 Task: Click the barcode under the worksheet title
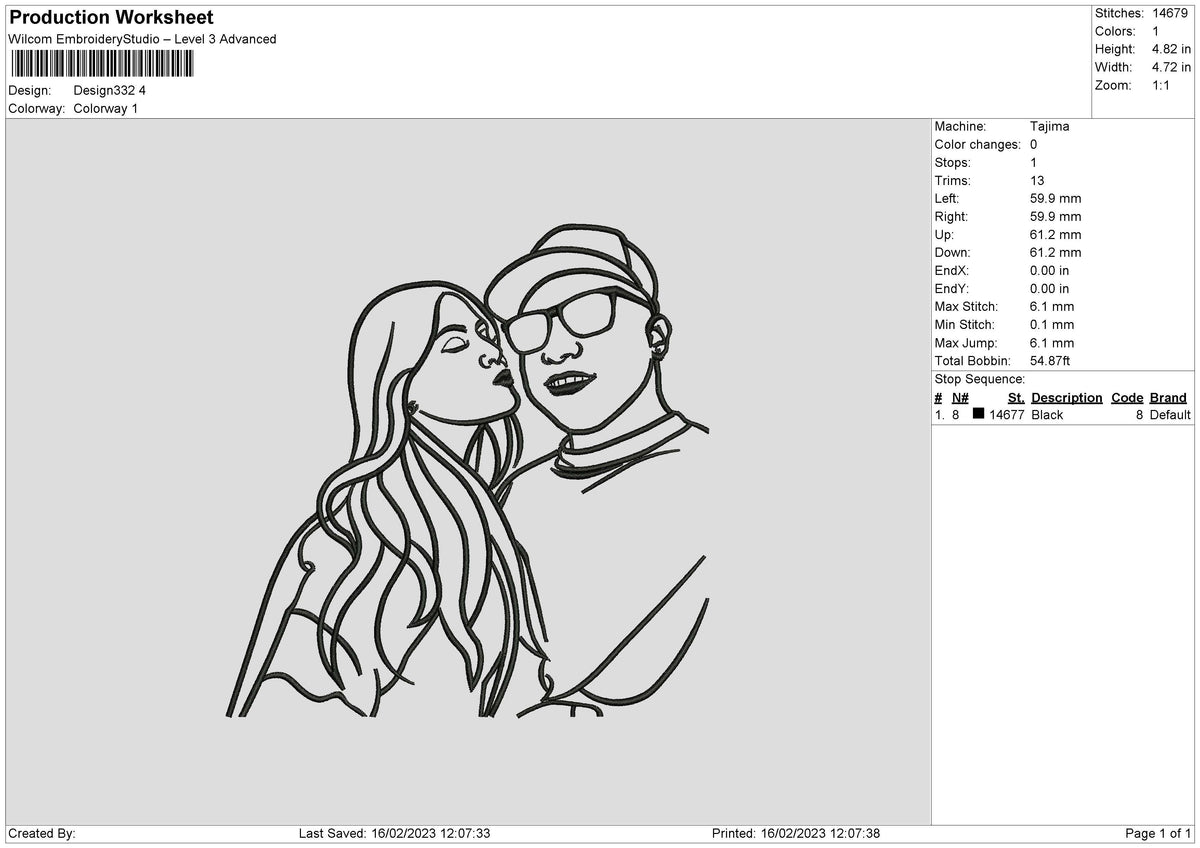102,64
